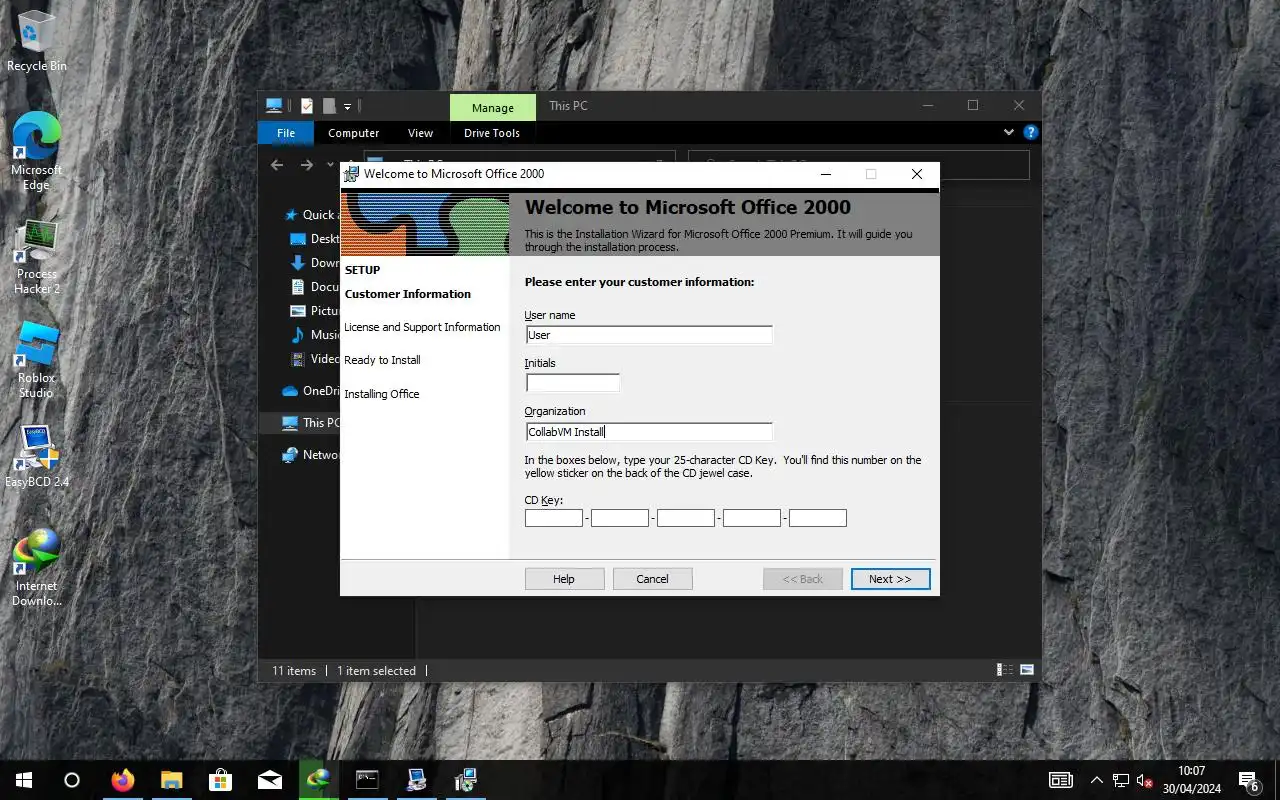Open Recycle Bin desktop icon

pyautogui.click(x=37, y=41)
